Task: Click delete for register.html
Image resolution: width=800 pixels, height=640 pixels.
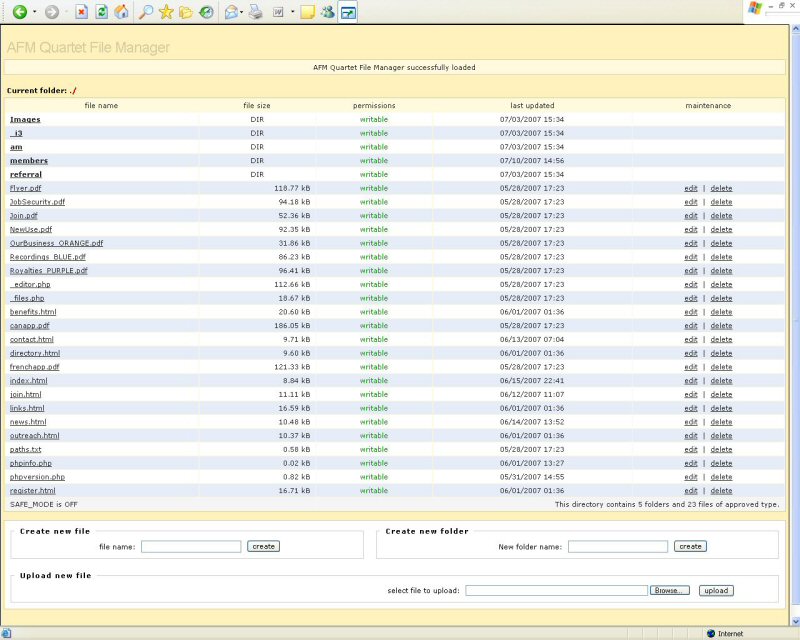Action: pos(721,491)
